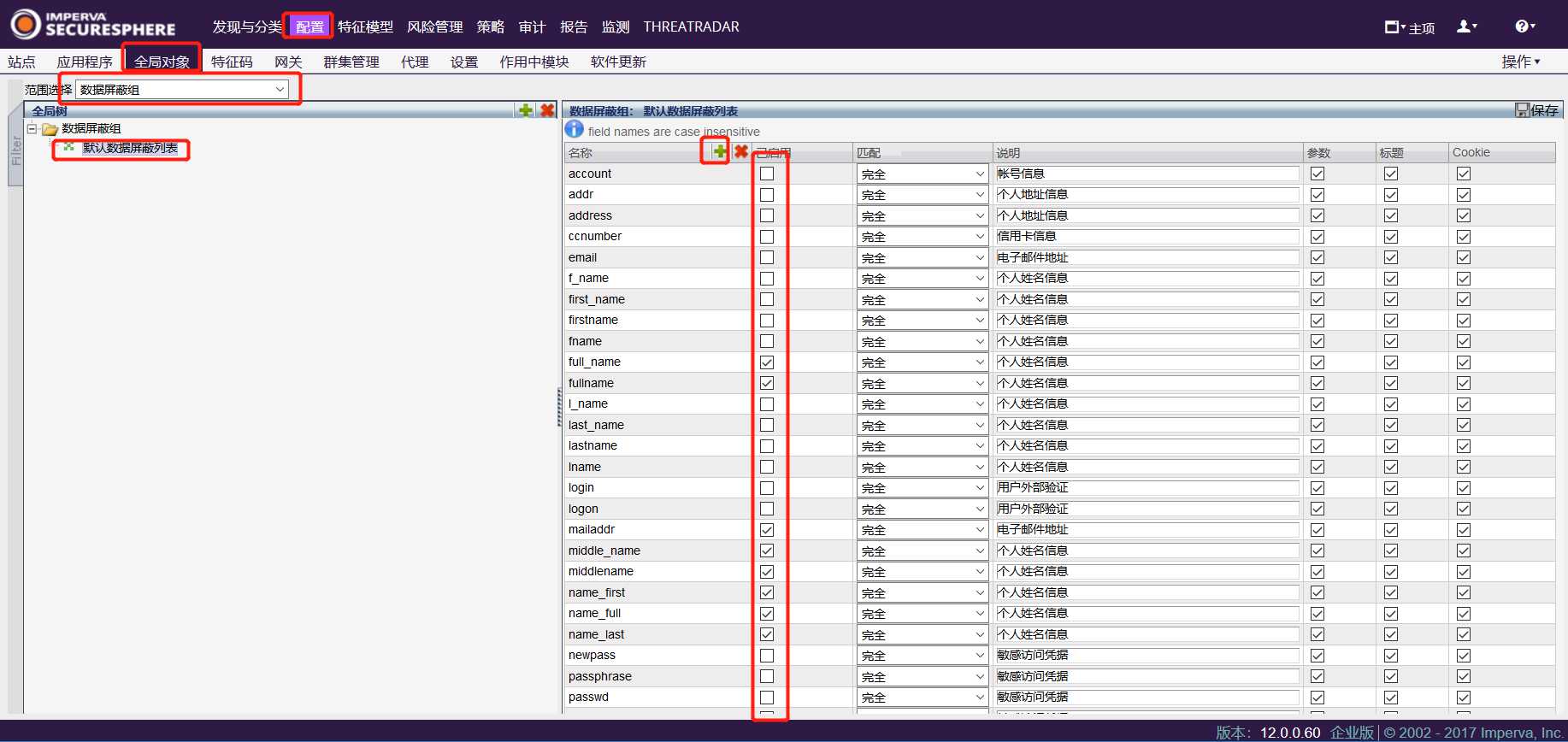Uncheck the 标题 checkbox for ccnumber
Viewport: 1568px width, 742px height.
point(1391,236)
